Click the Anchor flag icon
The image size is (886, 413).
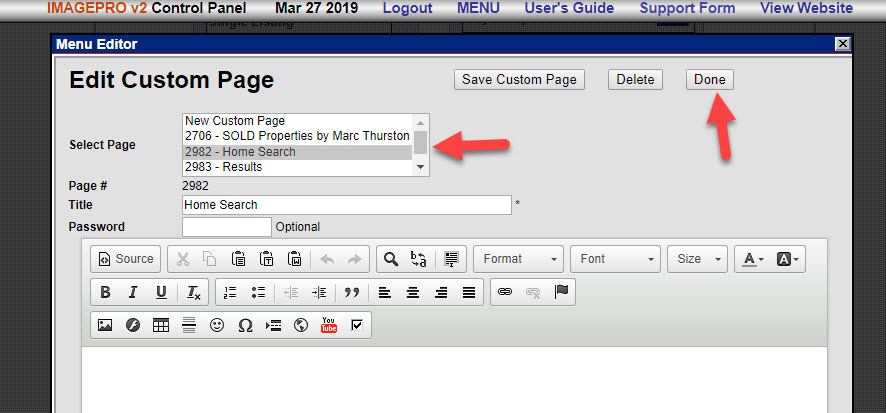pos(561,292)
